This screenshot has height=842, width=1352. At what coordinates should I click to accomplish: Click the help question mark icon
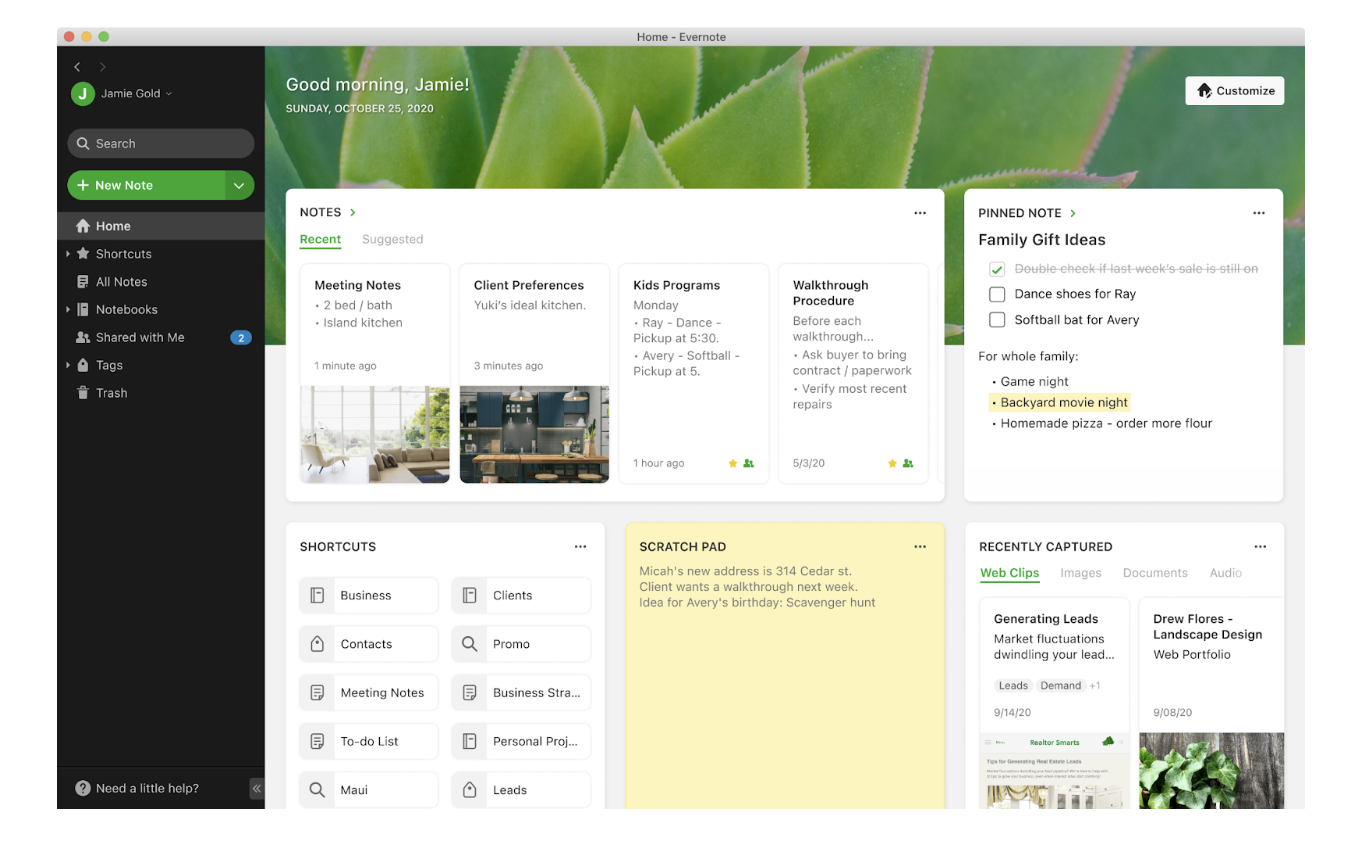pos(83,788)
